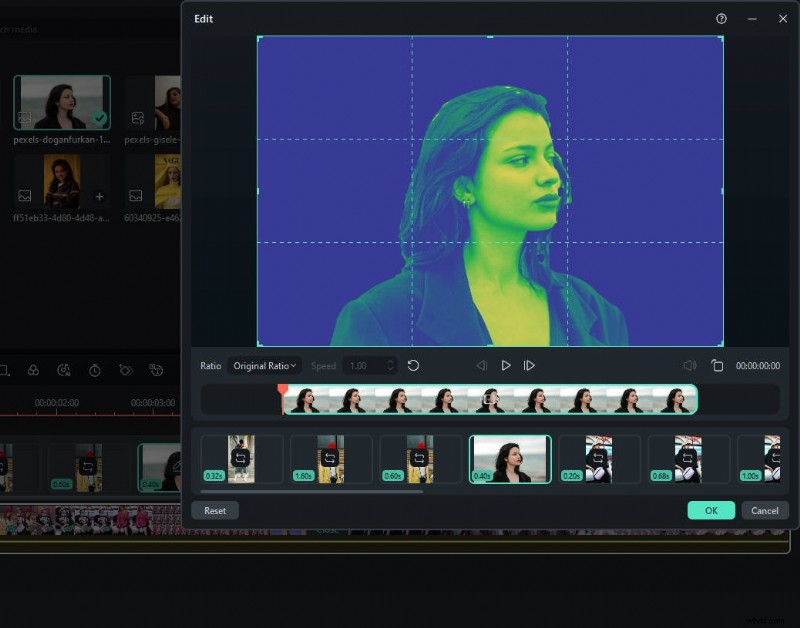Play the clip preview

[506, 366]
